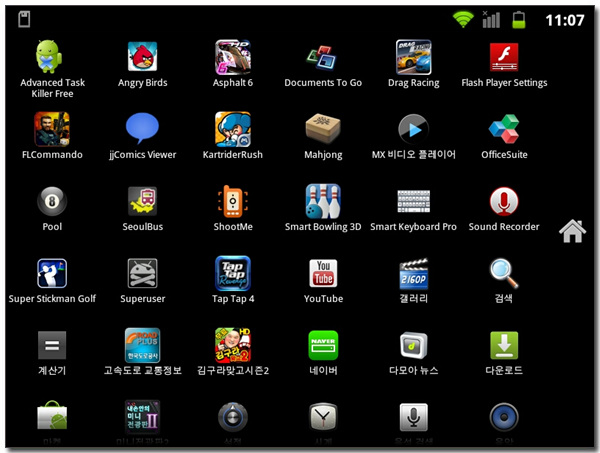Open Drag Racing game
This screenshot has width=600, height=453.
click(x=413, y=64)
